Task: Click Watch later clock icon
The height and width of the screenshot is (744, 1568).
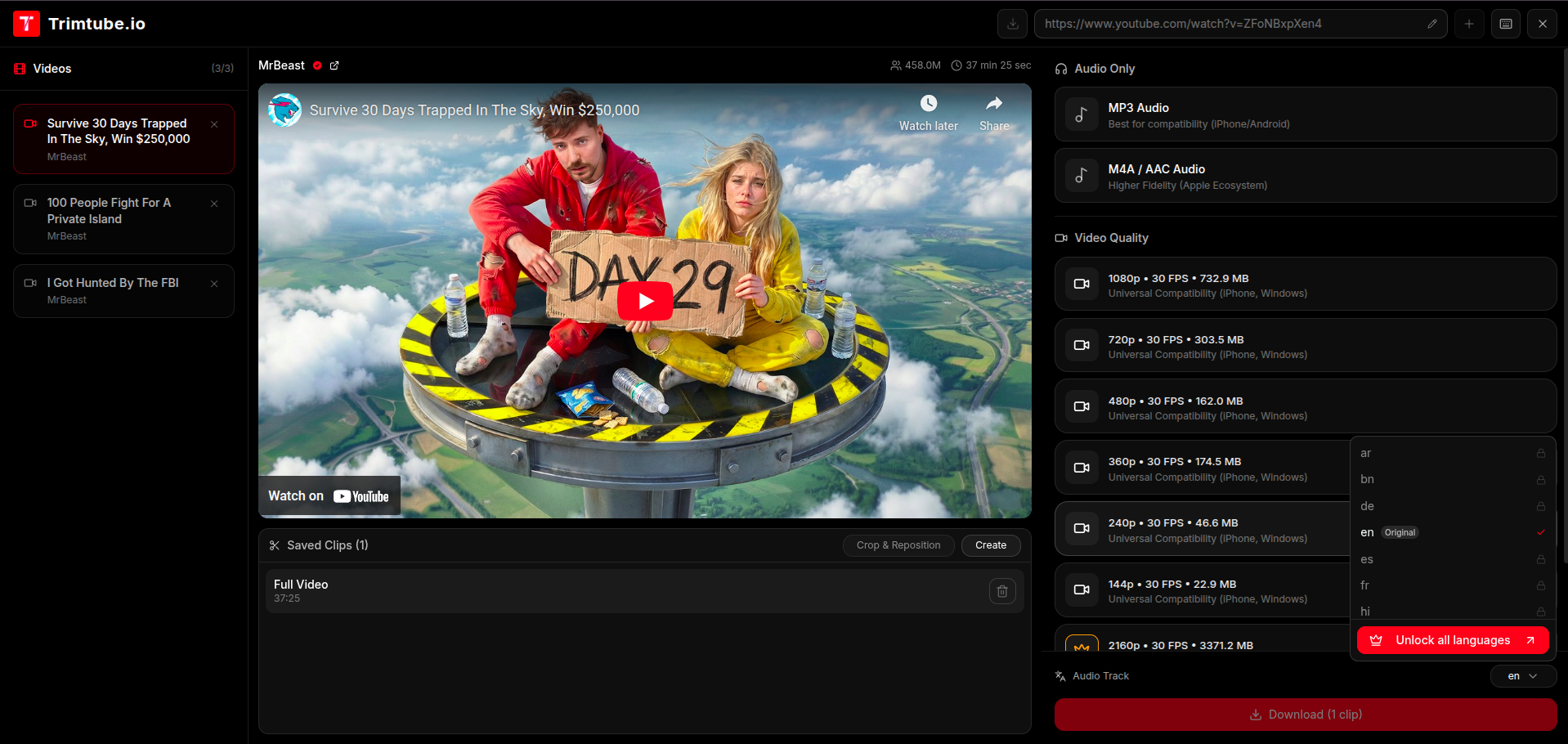Action: click(929, 103)
